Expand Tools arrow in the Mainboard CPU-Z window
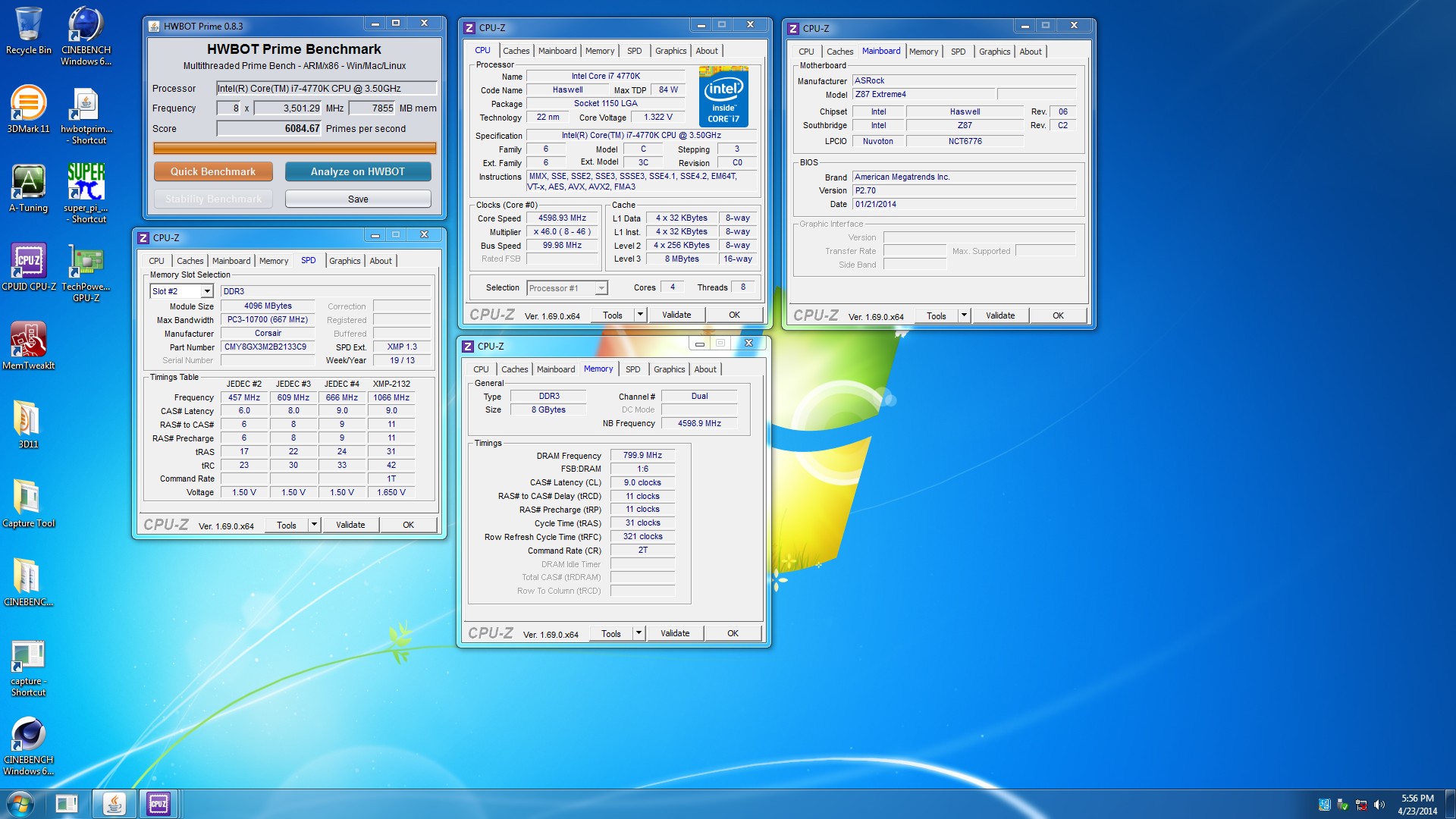The height and width of the screenshot is (819, 1456). 964,315
